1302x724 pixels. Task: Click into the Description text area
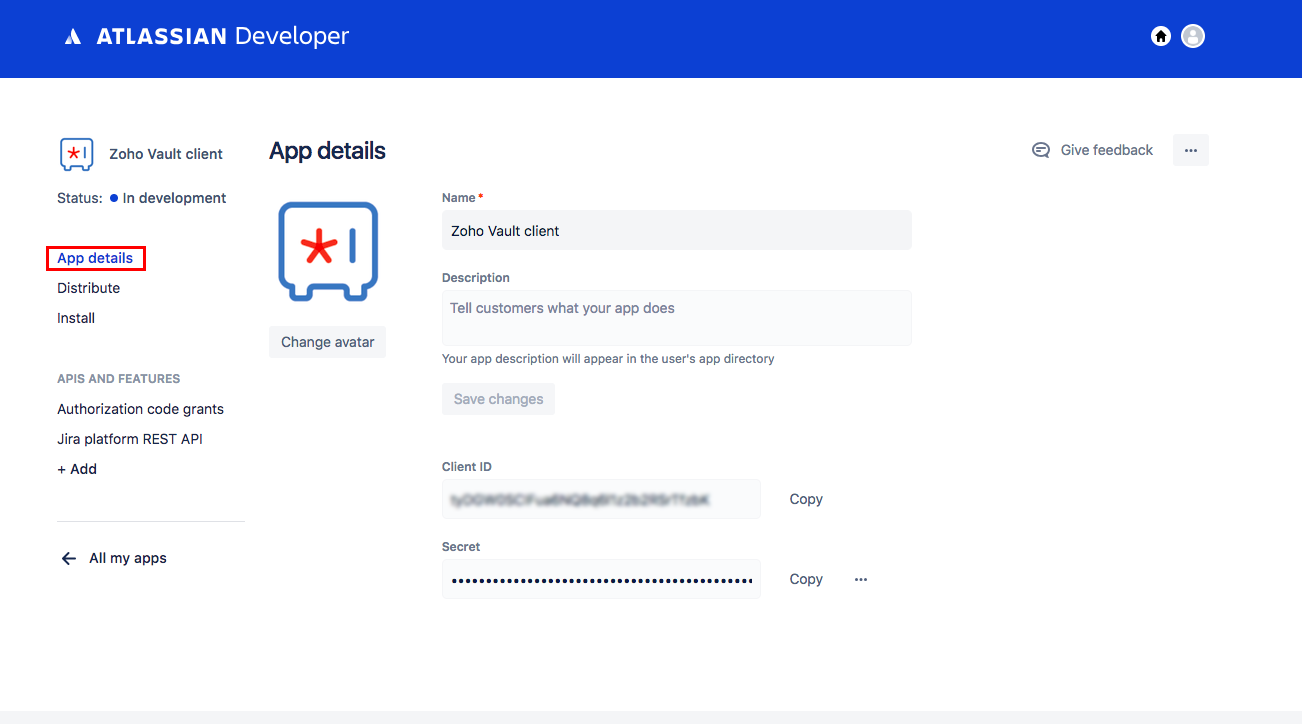pyautogui.click(x=677, y=318)
